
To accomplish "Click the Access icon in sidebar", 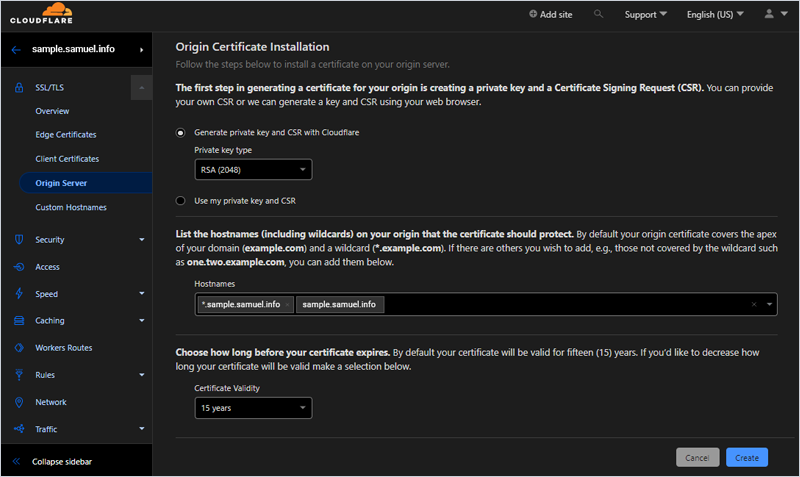I will 19,267.
